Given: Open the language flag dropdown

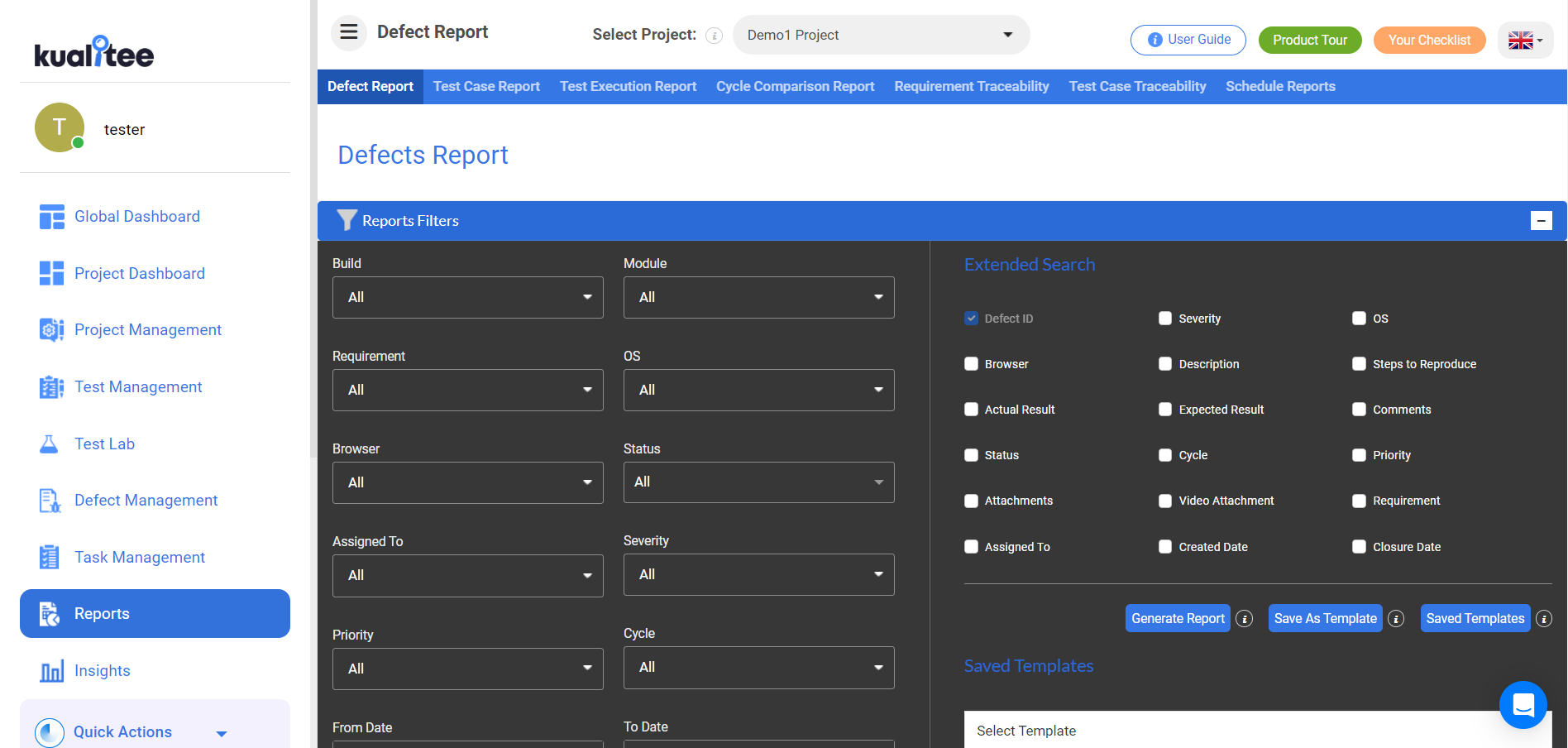Looking at the screenshot, I should 1525,40.
